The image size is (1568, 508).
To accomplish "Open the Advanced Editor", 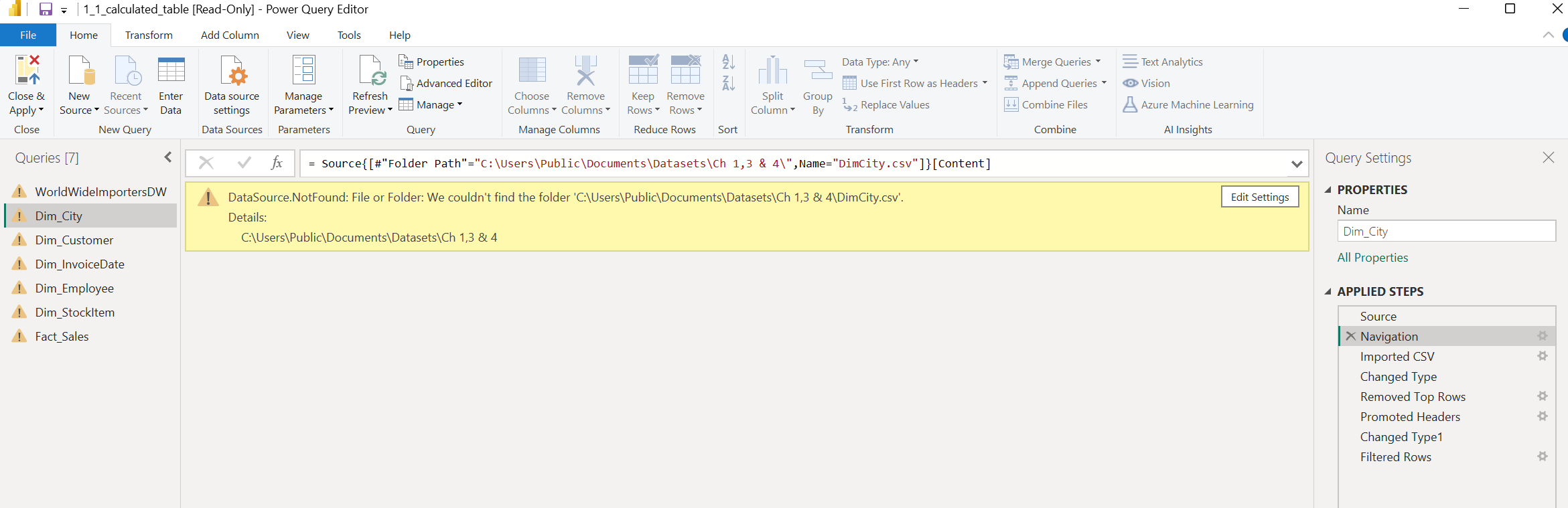I will [446, 83].
